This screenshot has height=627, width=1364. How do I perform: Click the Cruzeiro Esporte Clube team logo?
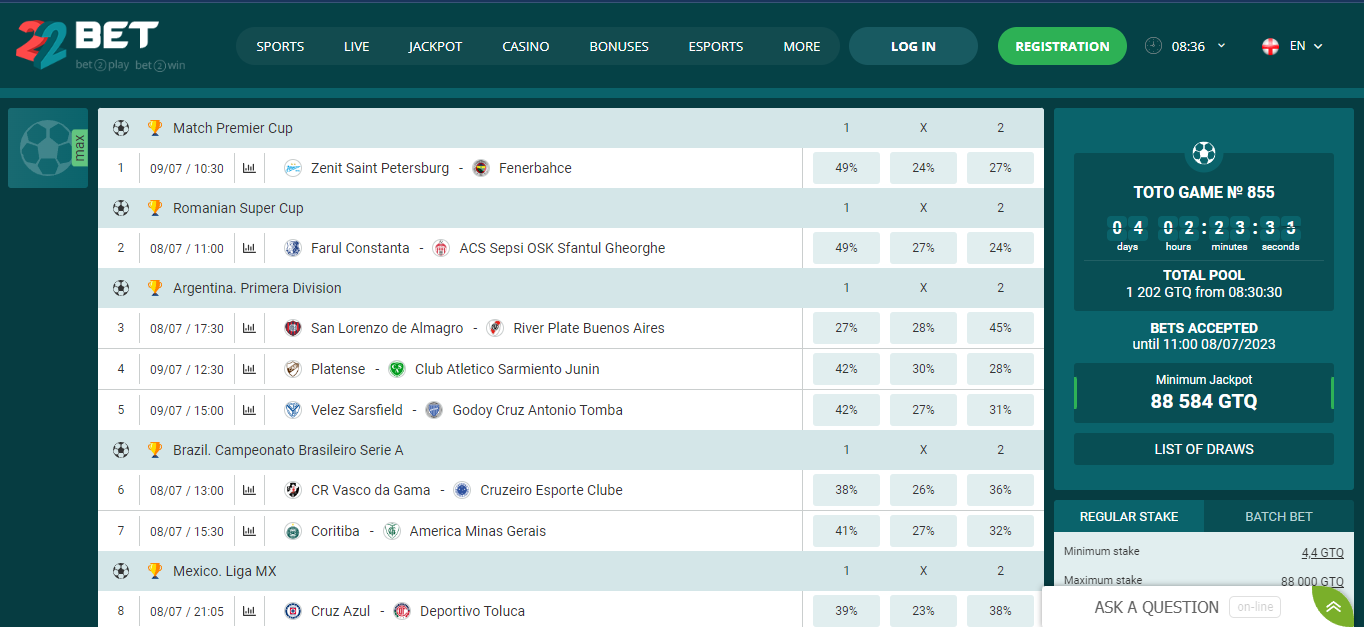pyautogui.click(x=462, y=490)
